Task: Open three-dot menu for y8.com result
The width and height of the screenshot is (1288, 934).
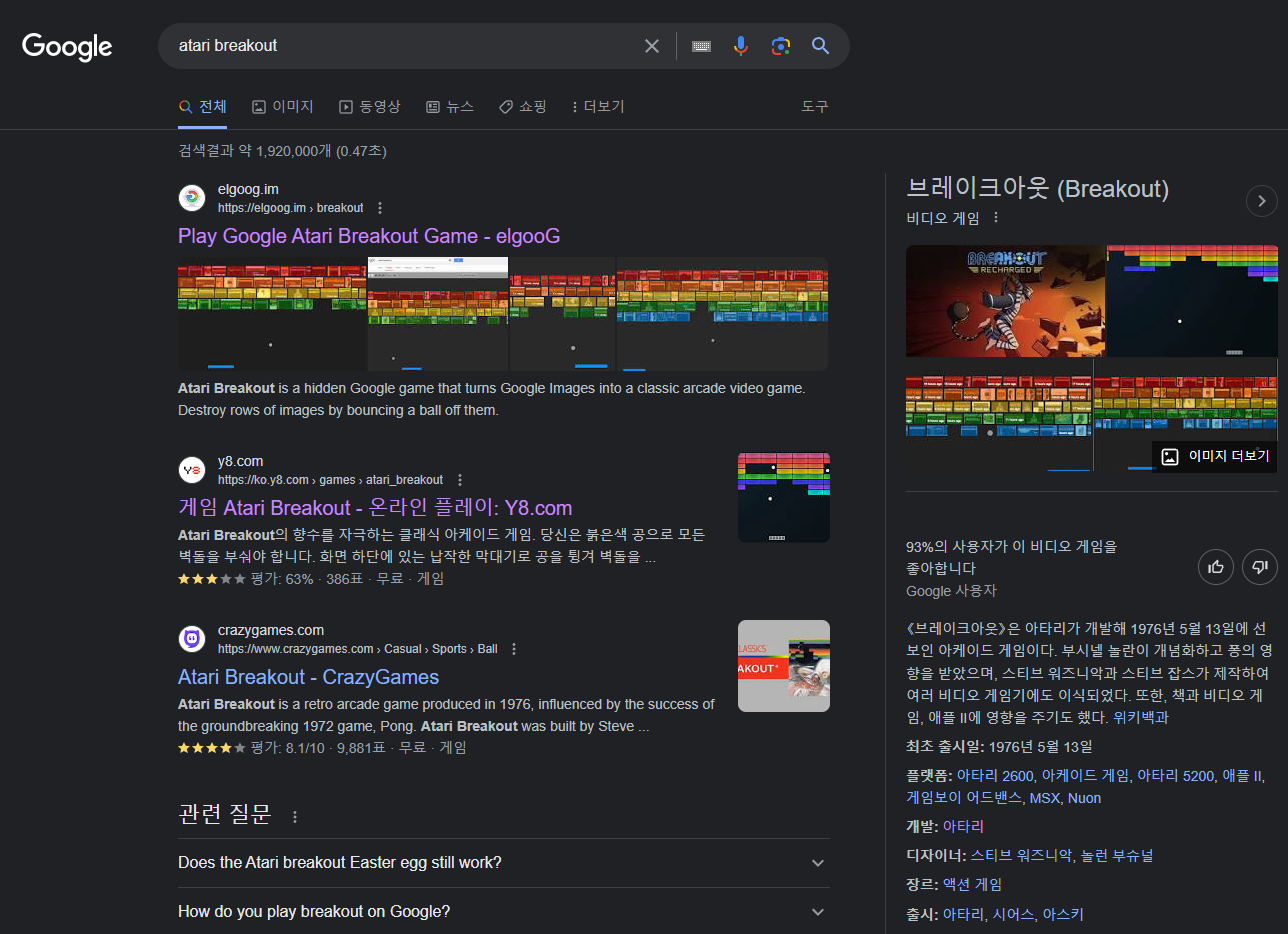Action: coord(460,480)
